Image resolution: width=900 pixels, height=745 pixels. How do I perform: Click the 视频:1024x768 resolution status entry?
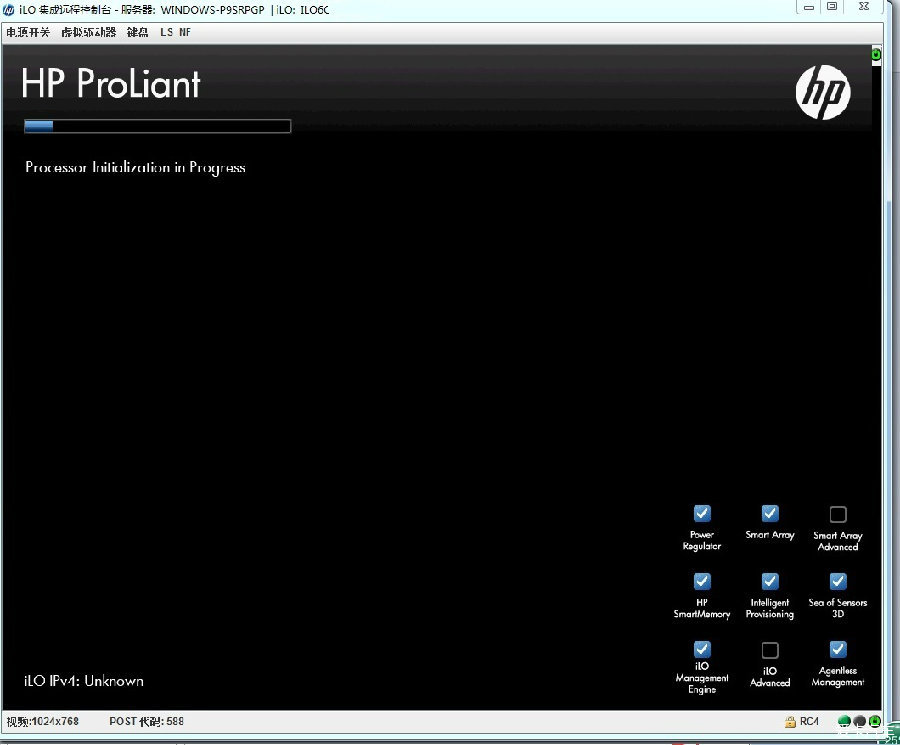point(42,721)
